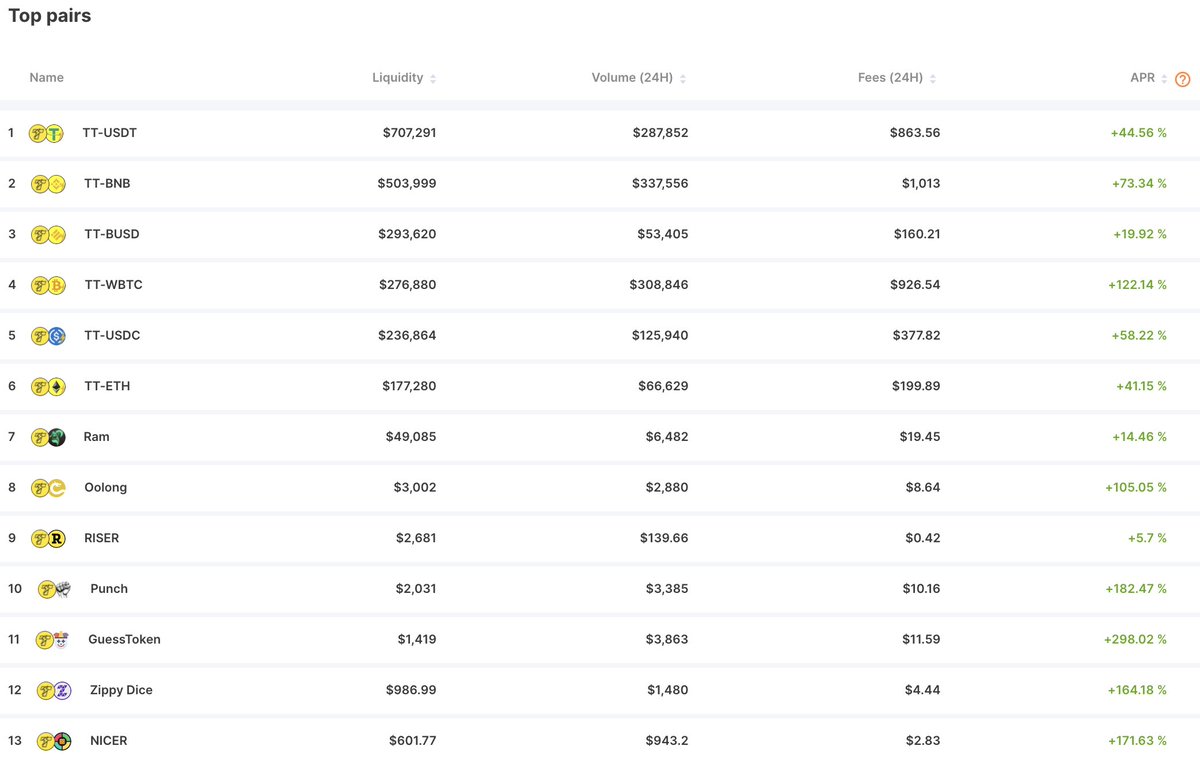Click liquidity value $986.99

click(x=411, y=690)
